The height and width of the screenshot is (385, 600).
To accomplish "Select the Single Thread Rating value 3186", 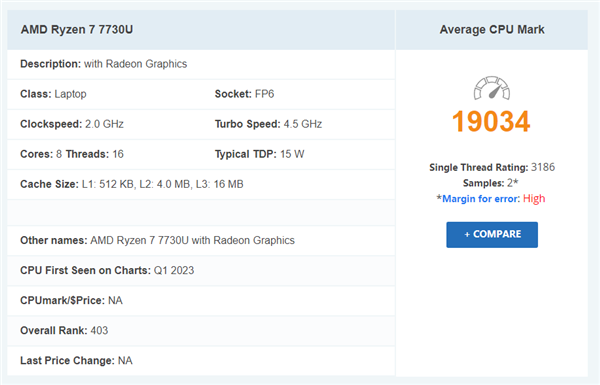I will coord(543,167).
